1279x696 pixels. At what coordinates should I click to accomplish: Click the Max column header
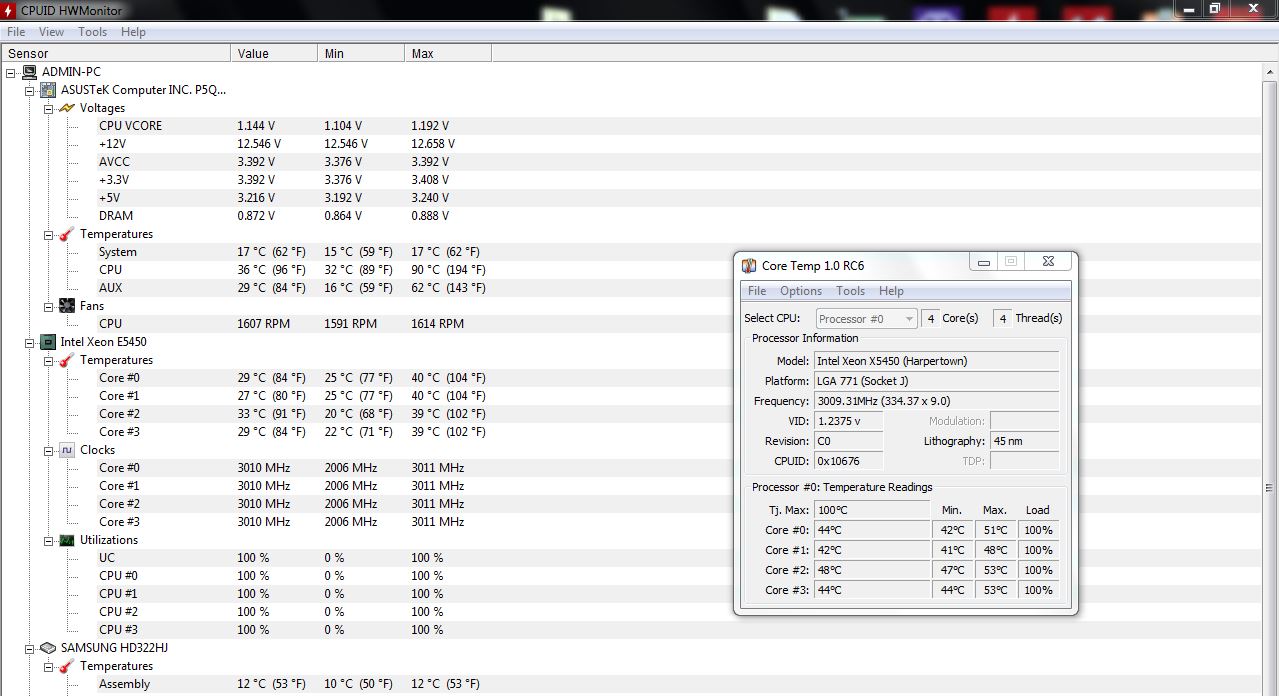click(x=448, y=54)
